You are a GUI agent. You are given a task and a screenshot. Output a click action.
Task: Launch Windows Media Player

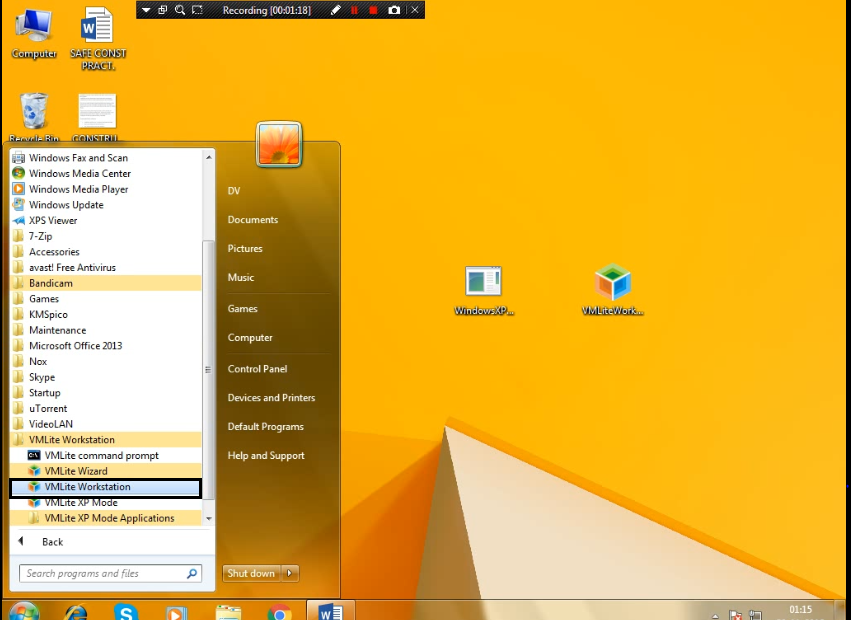106,189
